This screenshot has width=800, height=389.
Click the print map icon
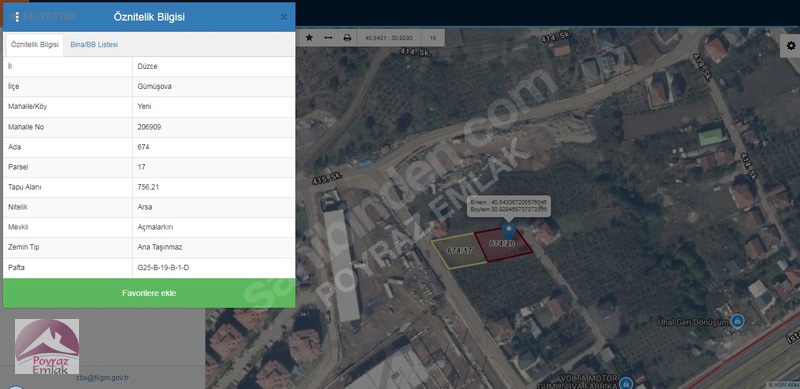347,38
